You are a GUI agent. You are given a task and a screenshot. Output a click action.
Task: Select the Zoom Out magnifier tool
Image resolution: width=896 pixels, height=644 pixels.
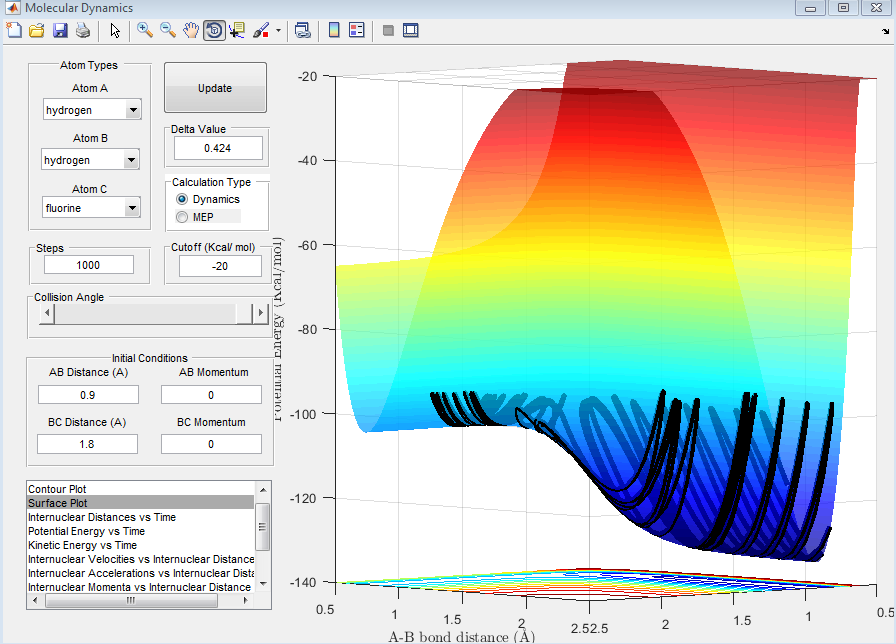pyautogui.click(x=168, y=31)
